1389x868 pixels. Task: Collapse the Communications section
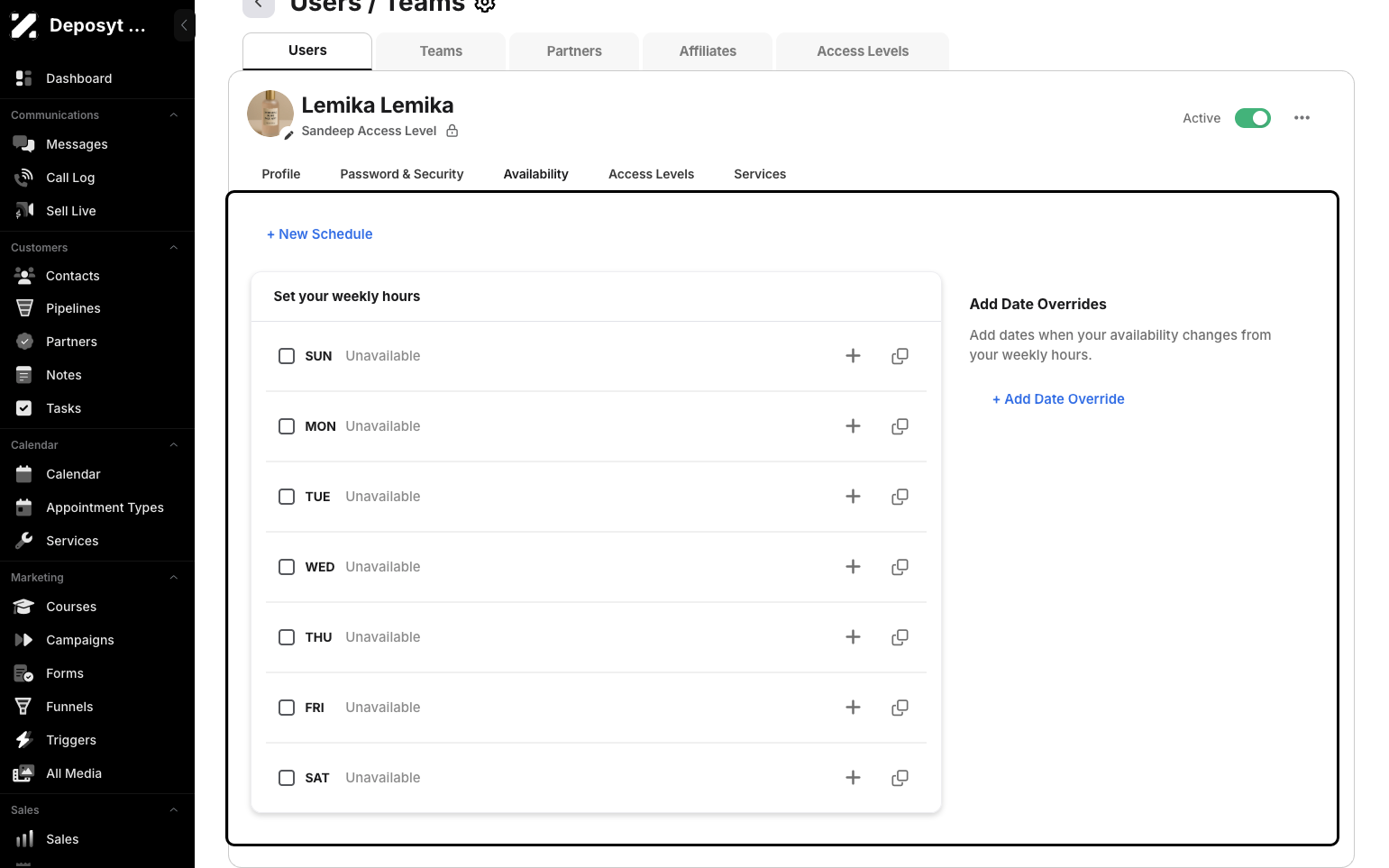(174, 115)
